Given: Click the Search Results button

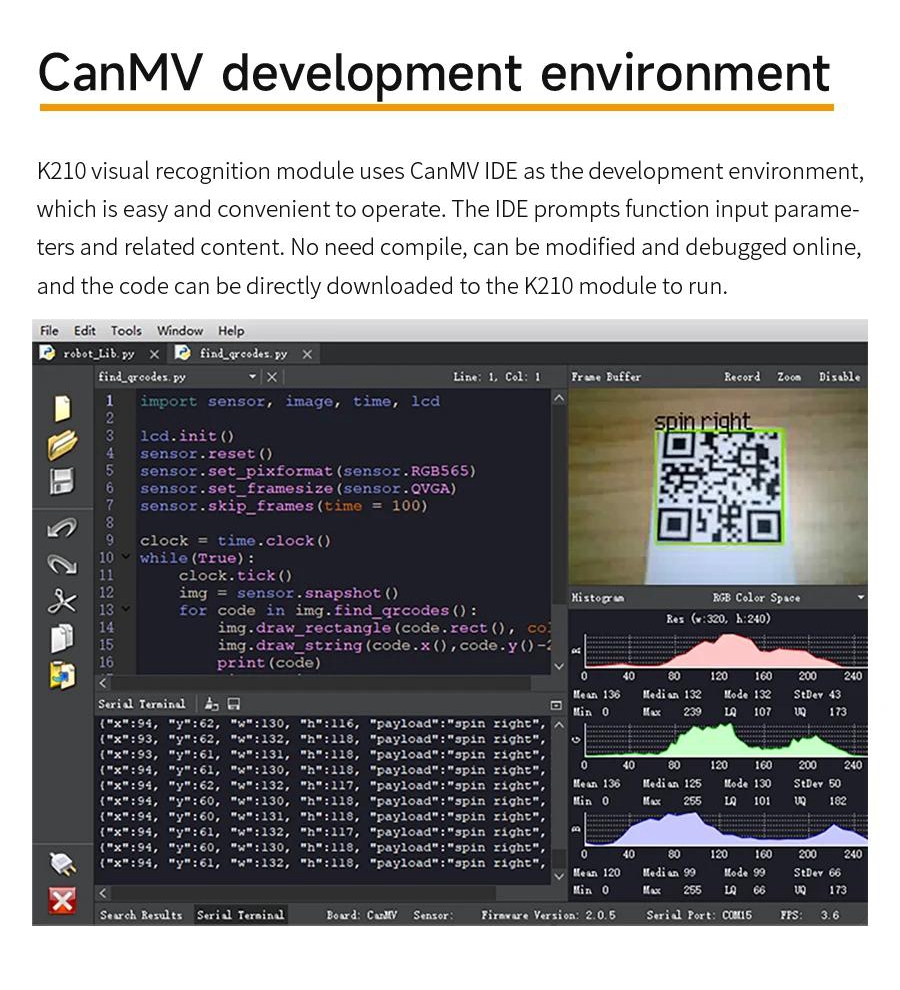Looking at the screenshot, I should click(x=141, y=915).
